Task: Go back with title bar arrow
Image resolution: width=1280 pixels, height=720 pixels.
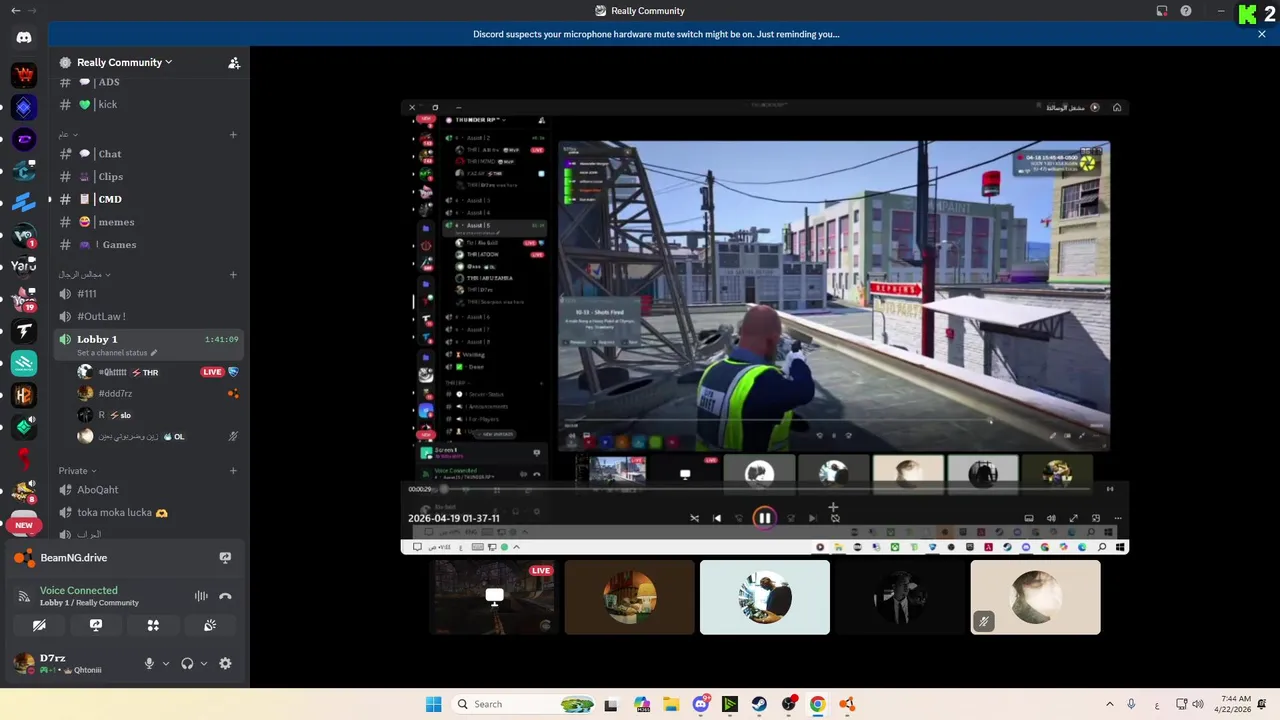Action: point(15,11)
